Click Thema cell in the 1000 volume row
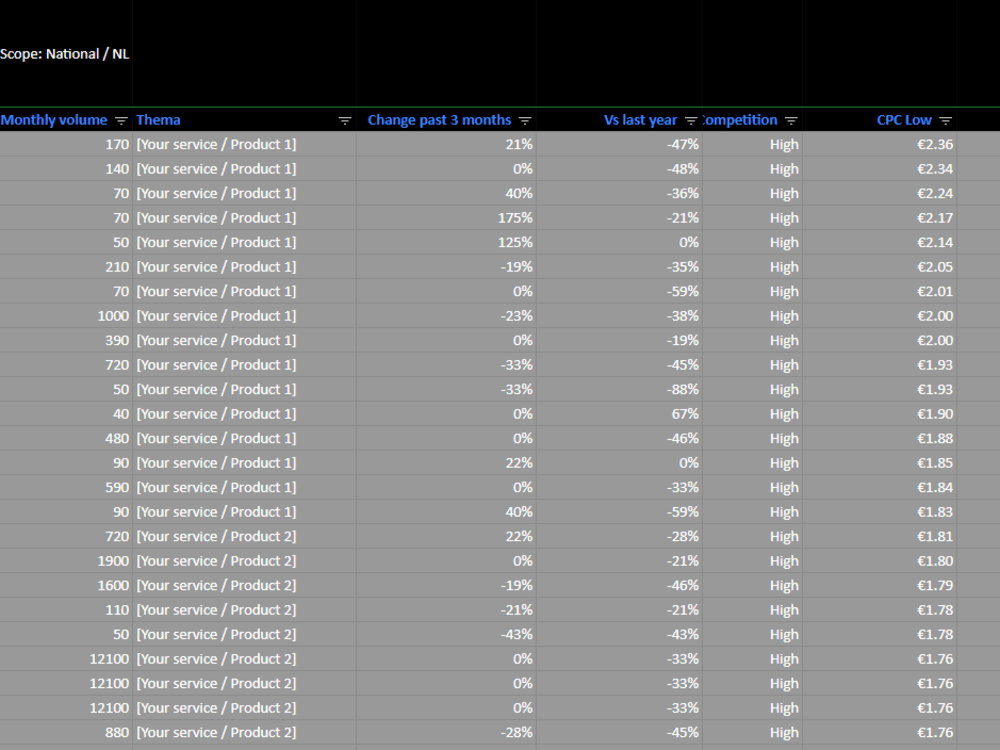1000x750 pixels. point(244,316)
